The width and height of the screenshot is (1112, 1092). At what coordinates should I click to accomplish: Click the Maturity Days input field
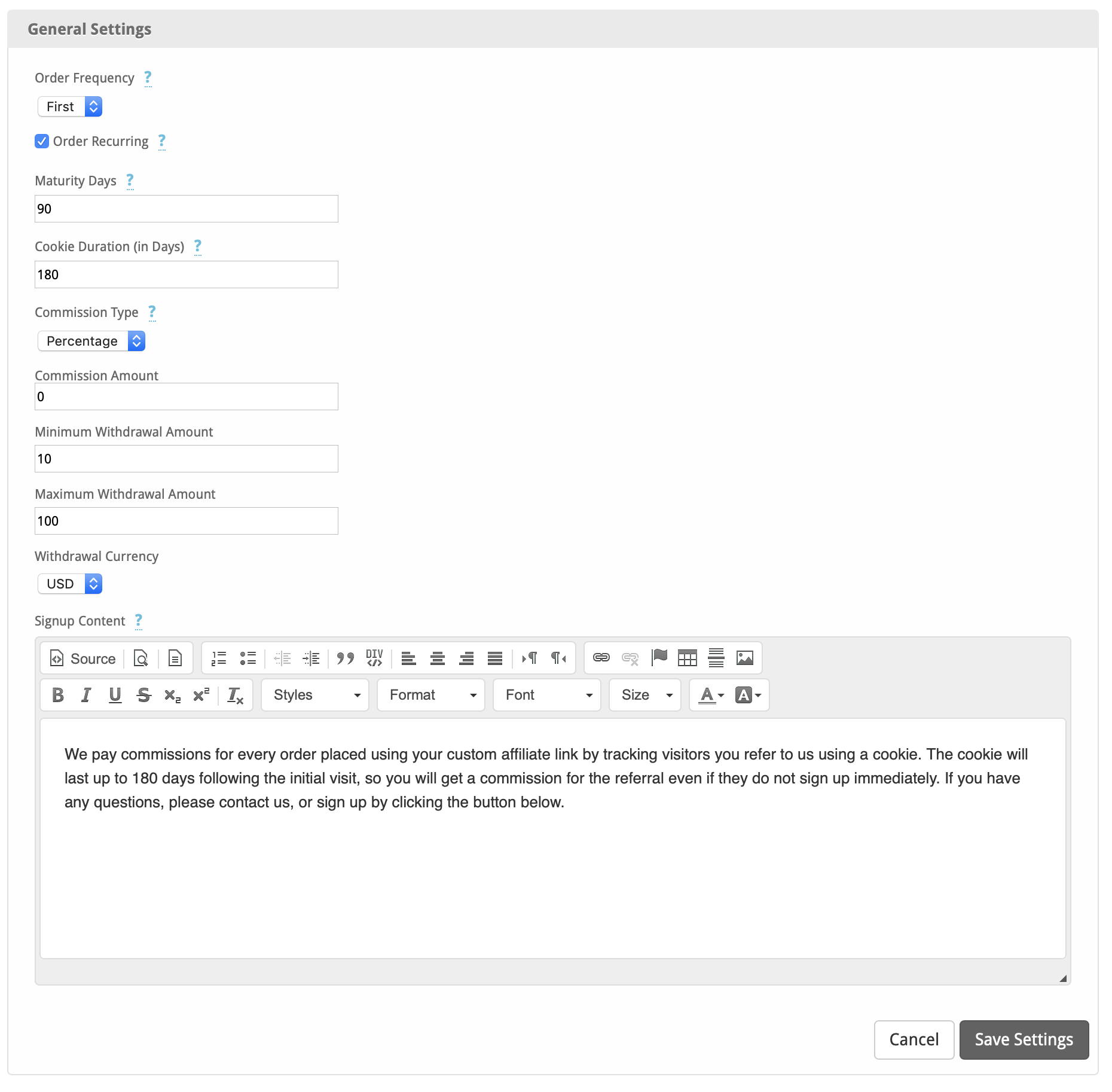click(187, 209)
